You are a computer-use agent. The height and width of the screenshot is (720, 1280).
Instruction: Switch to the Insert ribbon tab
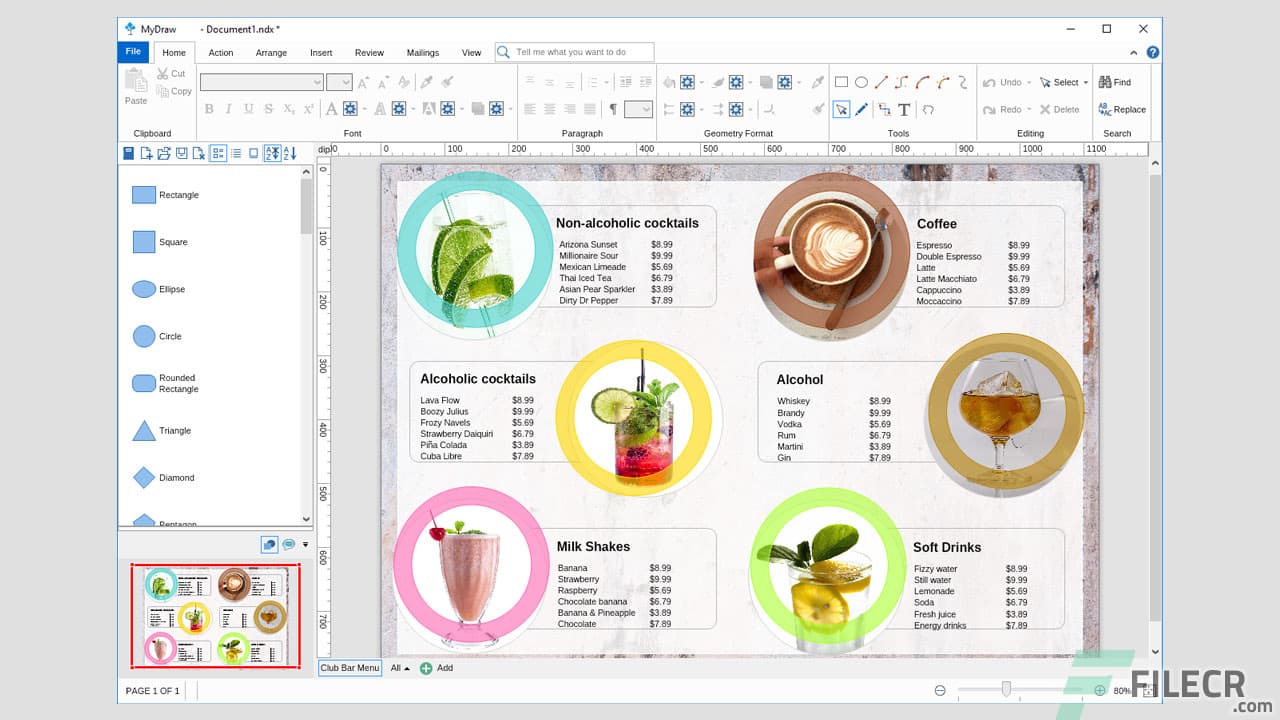pyautogui.click(x=321, y=53)
